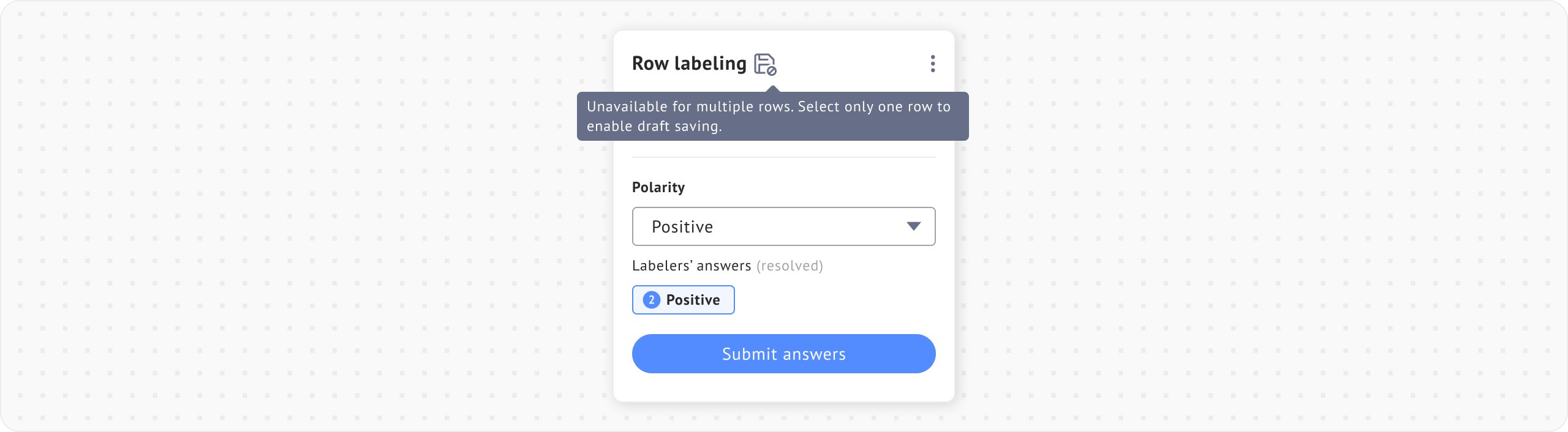Click the draft saving unavailable tooltip
The image size is (1568, 432).
(772, 116)
